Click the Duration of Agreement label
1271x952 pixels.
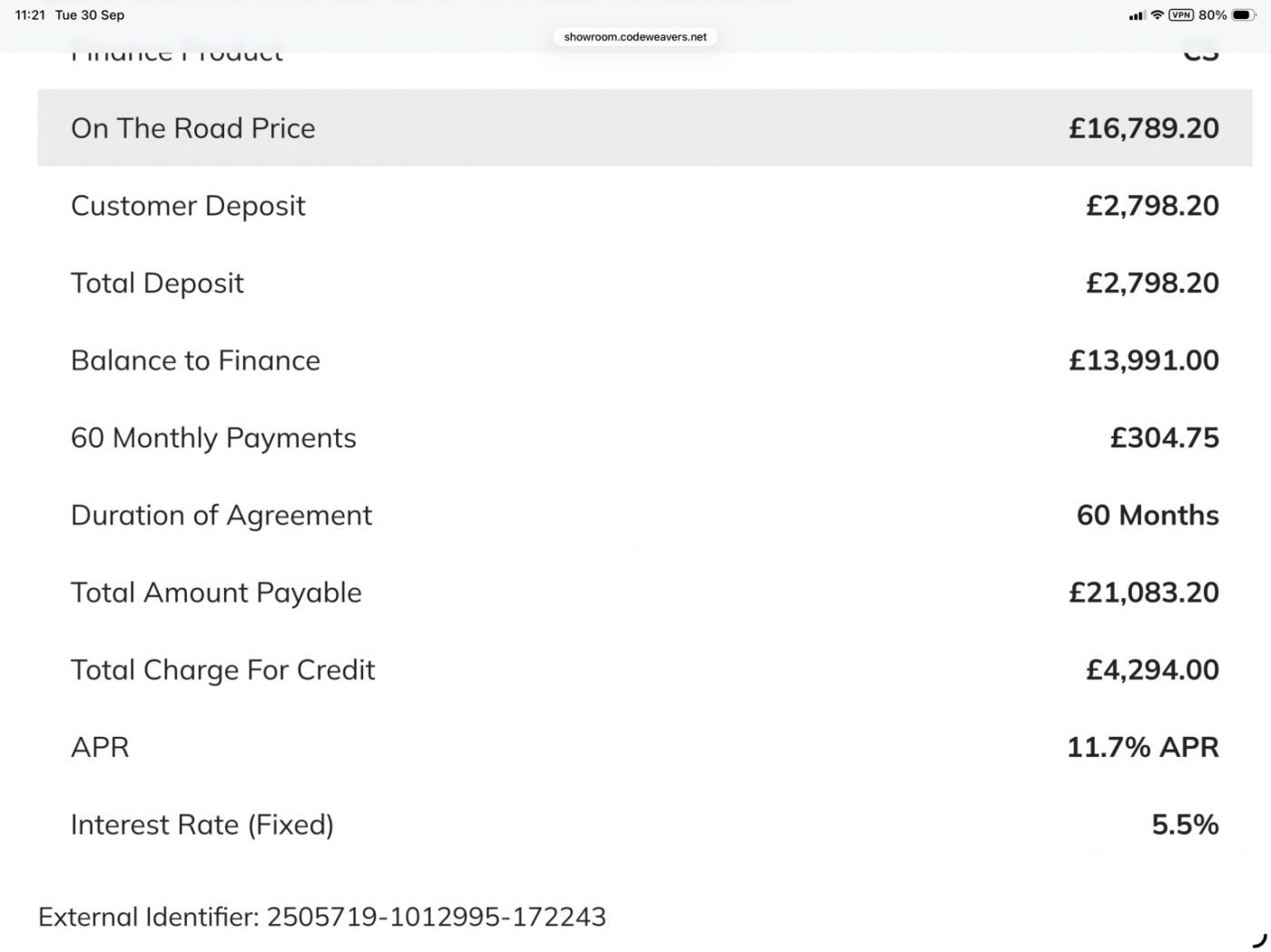pos(221,515)
